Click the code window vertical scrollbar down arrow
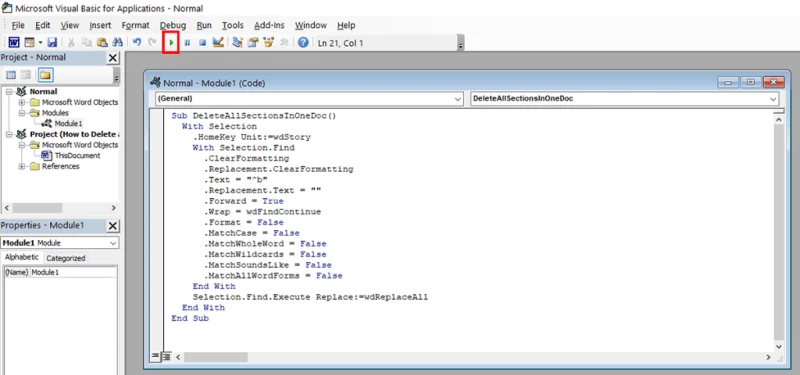The image size is (800, 375). click(x=778, y=346)
